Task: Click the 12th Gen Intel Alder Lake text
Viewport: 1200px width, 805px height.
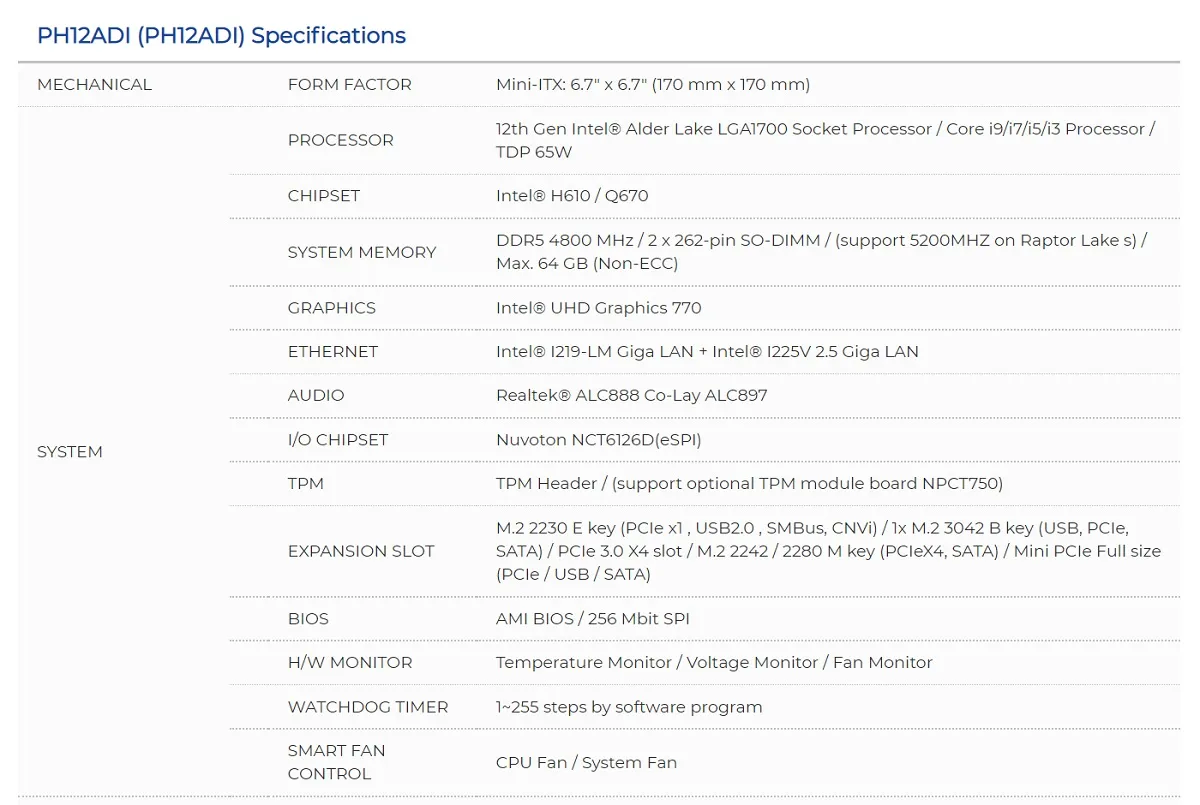Action: point(826,140)
